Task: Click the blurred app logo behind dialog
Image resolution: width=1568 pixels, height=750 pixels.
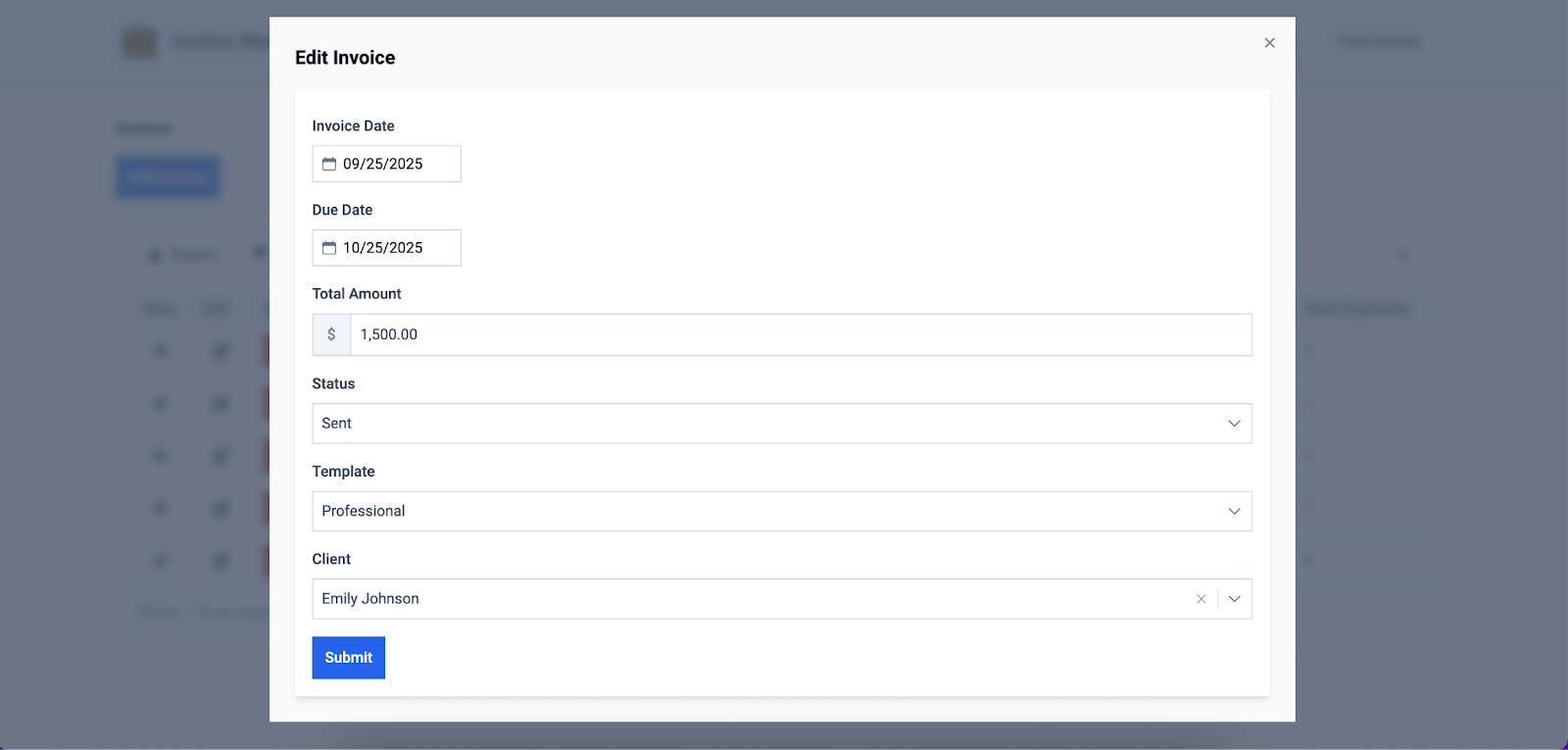Action: (x=139, y=42)
